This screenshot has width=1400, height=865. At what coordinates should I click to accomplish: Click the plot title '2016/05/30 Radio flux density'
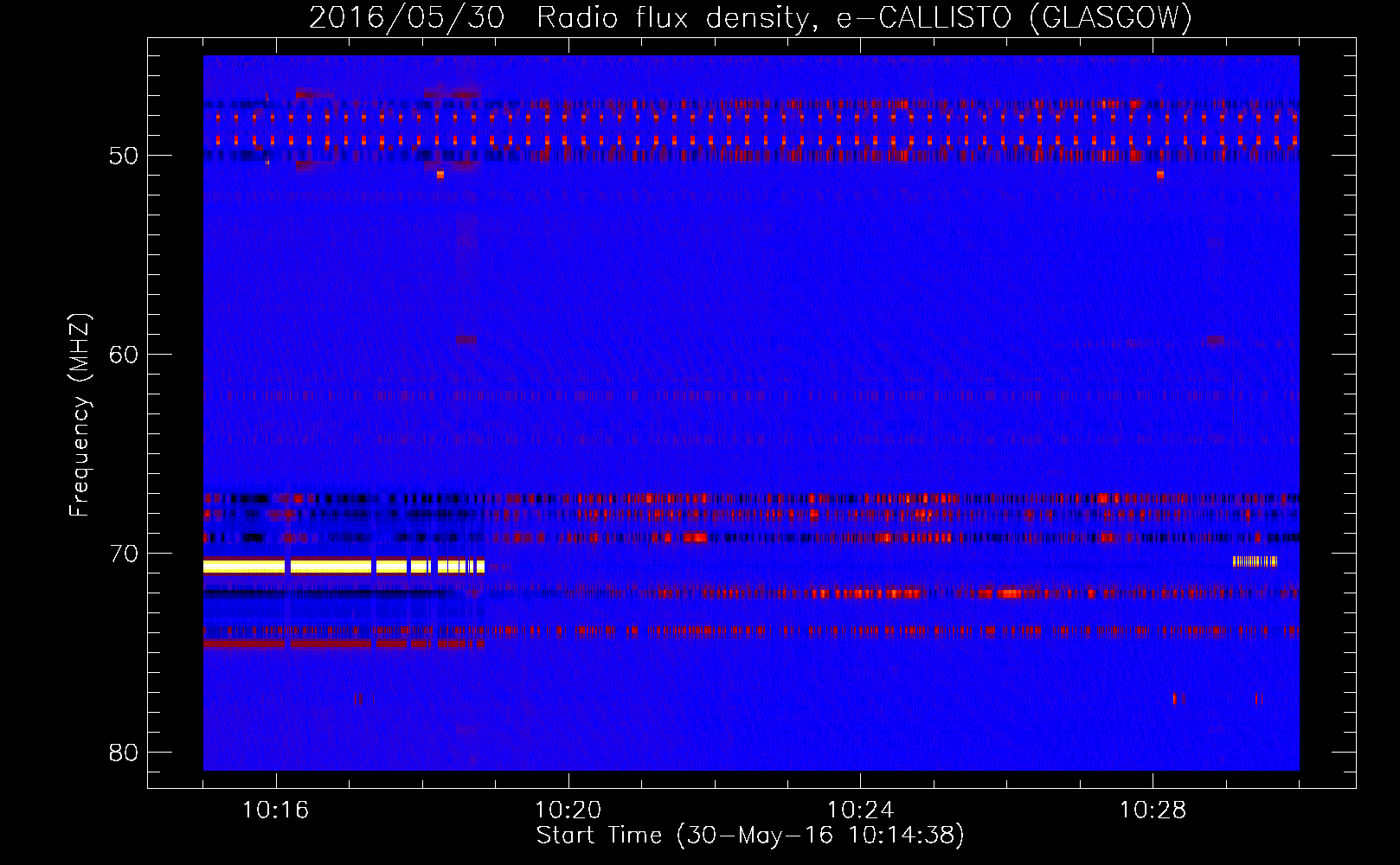coord(562,17)
